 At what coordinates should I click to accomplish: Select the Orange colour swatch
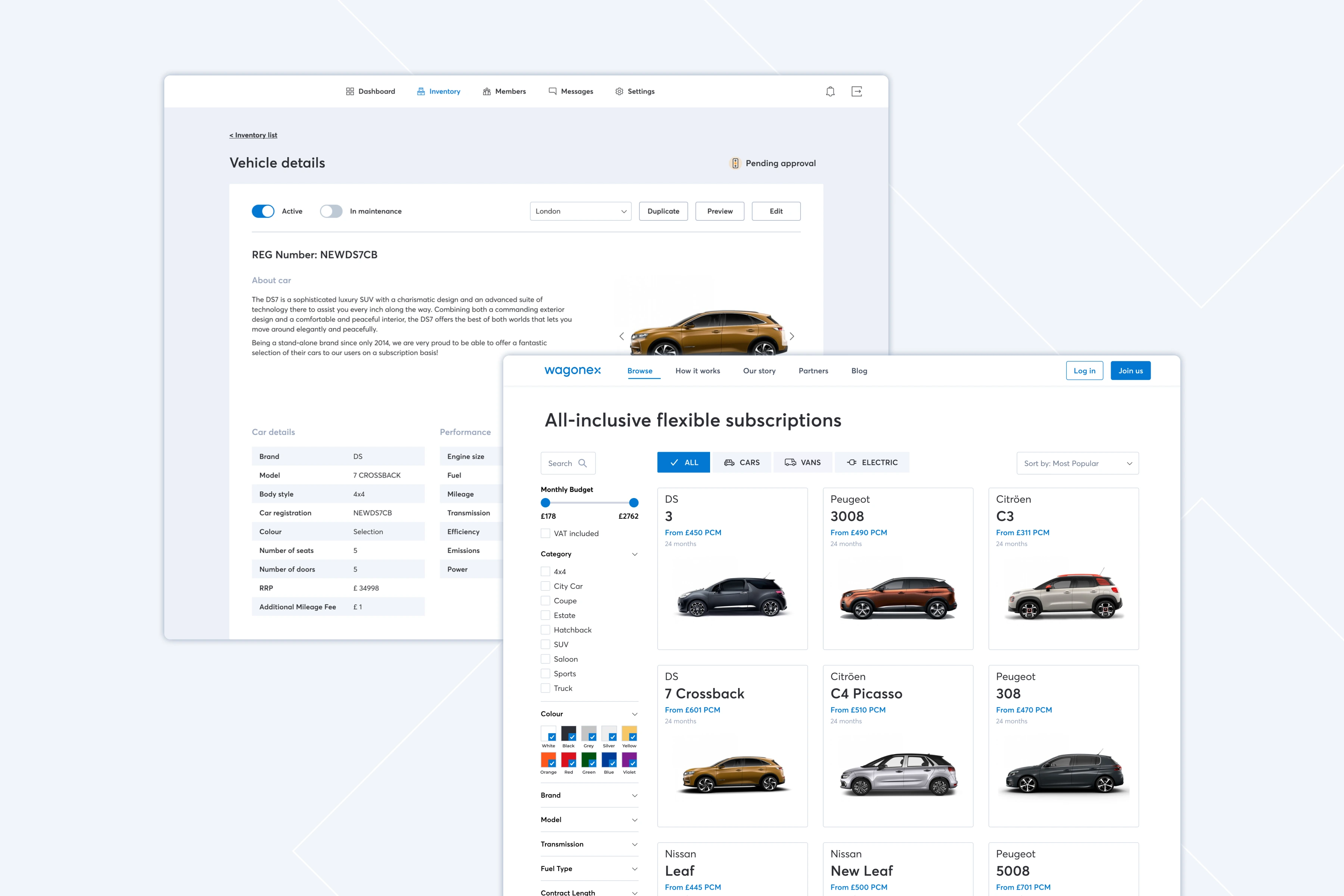[x=548, y=760]
